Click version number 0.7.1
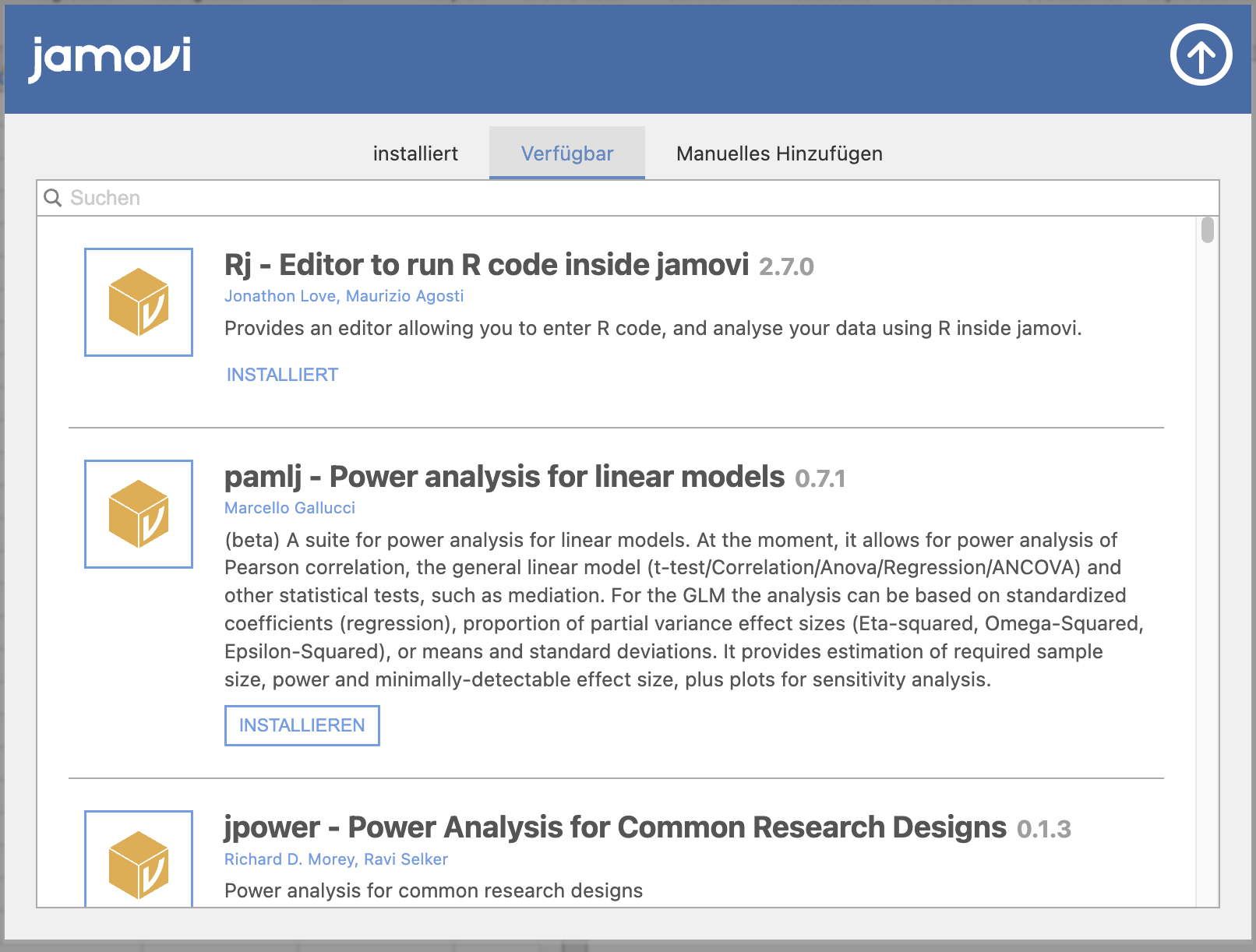1256x952 pixels. tap(820, 478)
